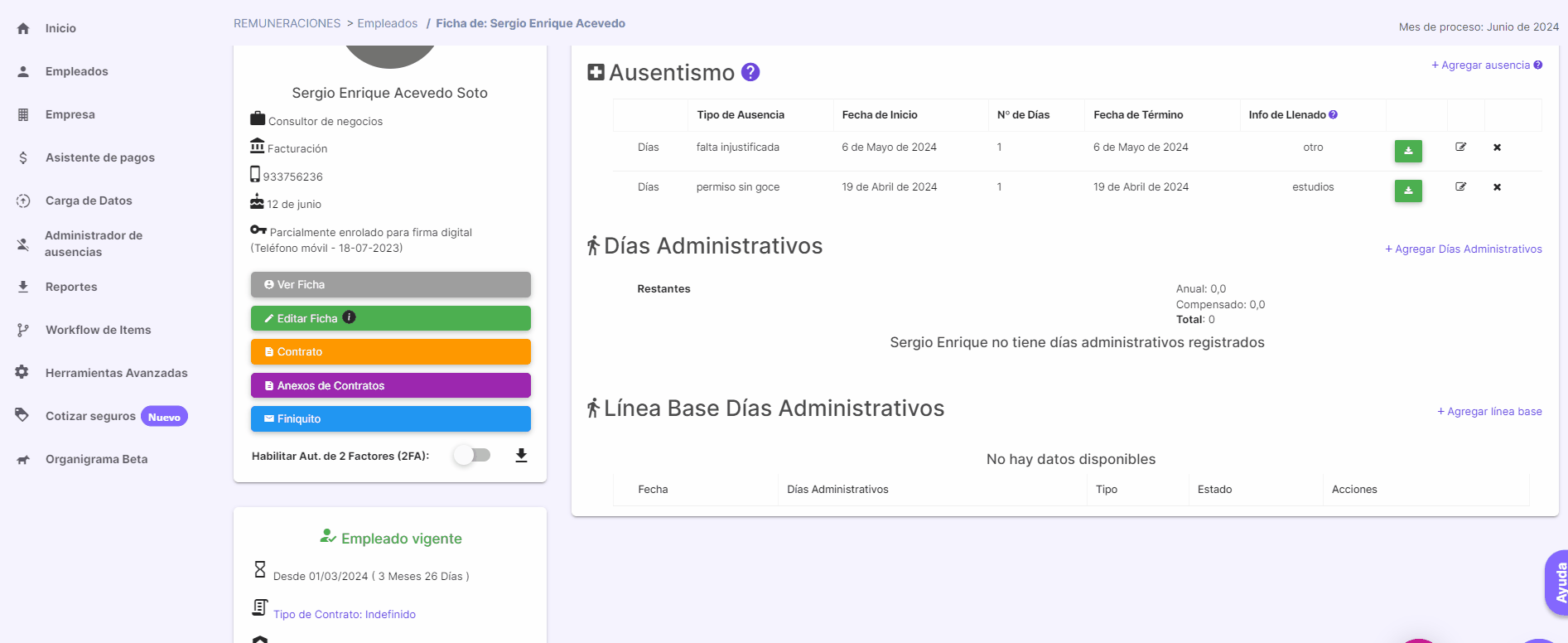Download the falta injustificada absence document
The height and width of the screenshot is (643, 1568).
coord(1408,151)
